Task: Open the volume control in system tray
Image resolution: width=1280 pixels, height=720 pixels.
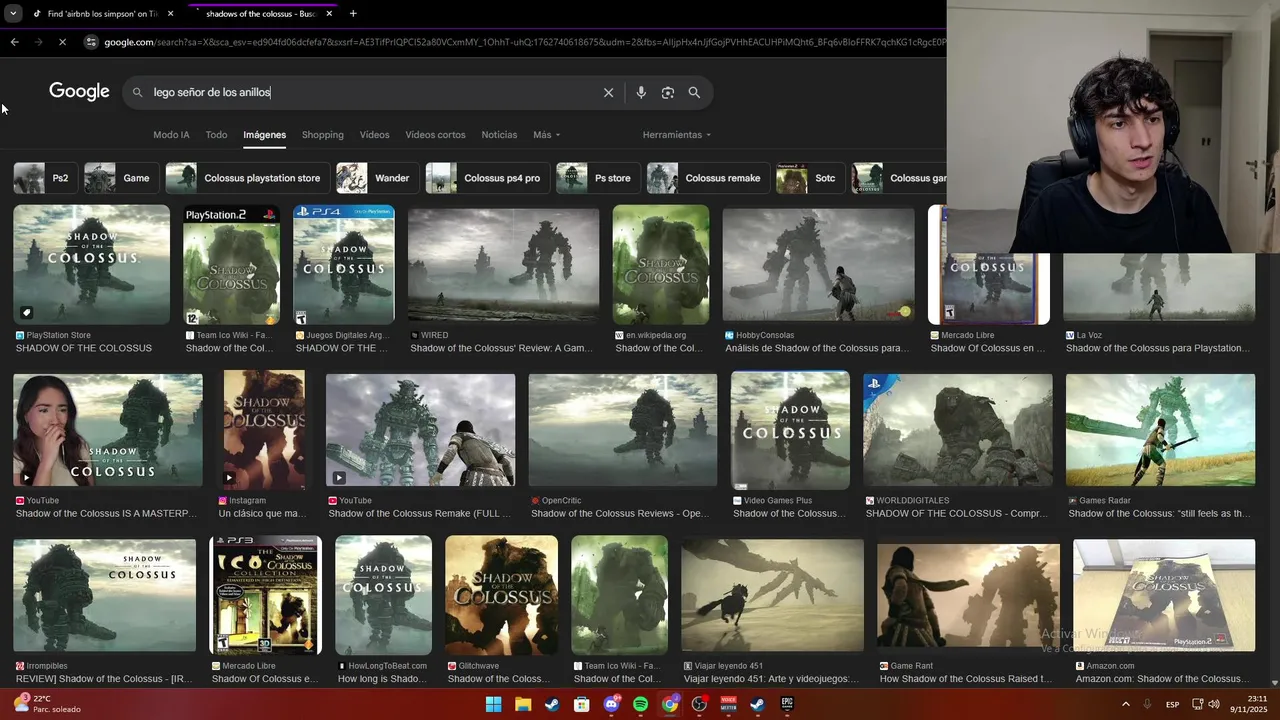Action: [x=1214, y=704]
